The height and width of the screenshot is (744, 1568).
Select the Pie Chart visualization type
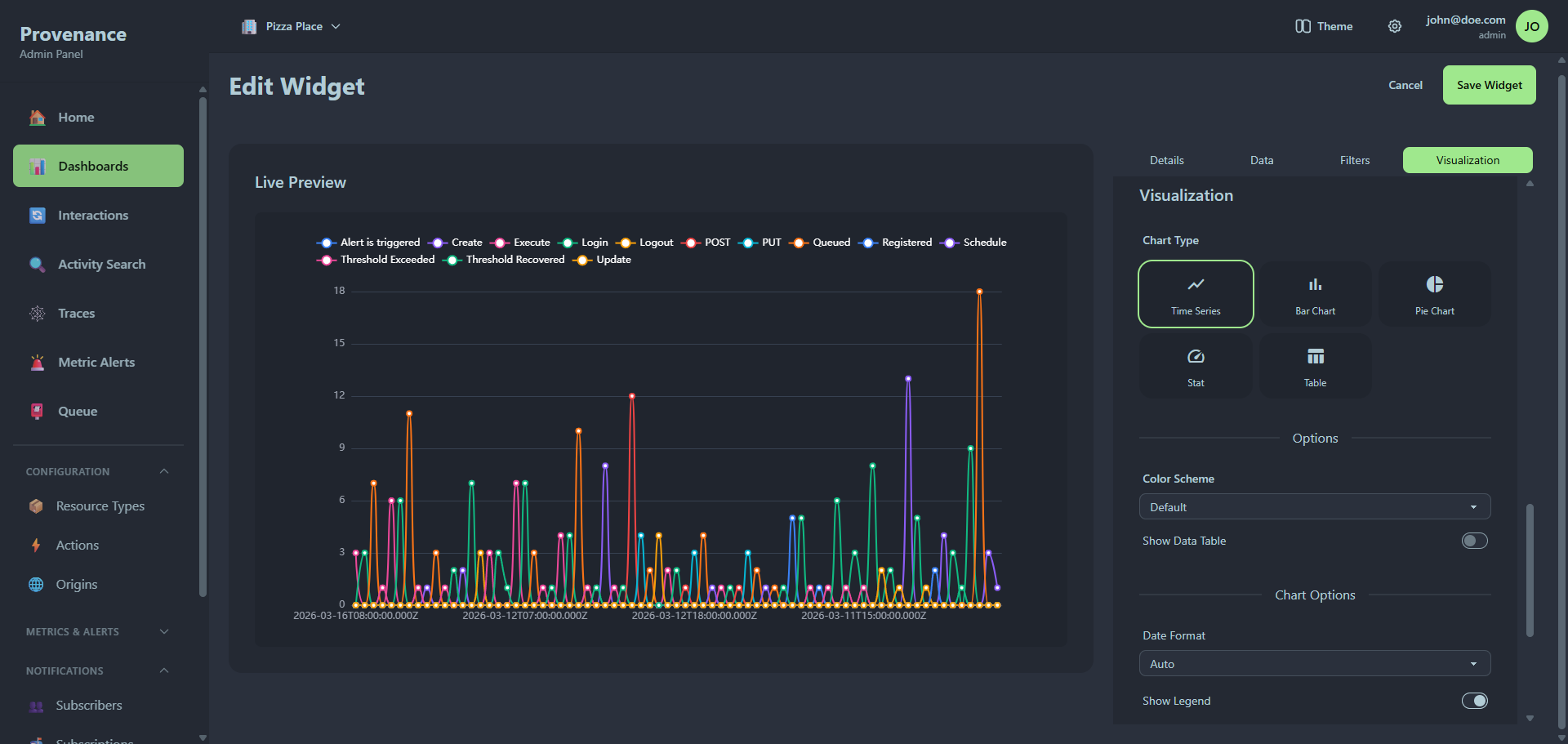coord(1434,293)
